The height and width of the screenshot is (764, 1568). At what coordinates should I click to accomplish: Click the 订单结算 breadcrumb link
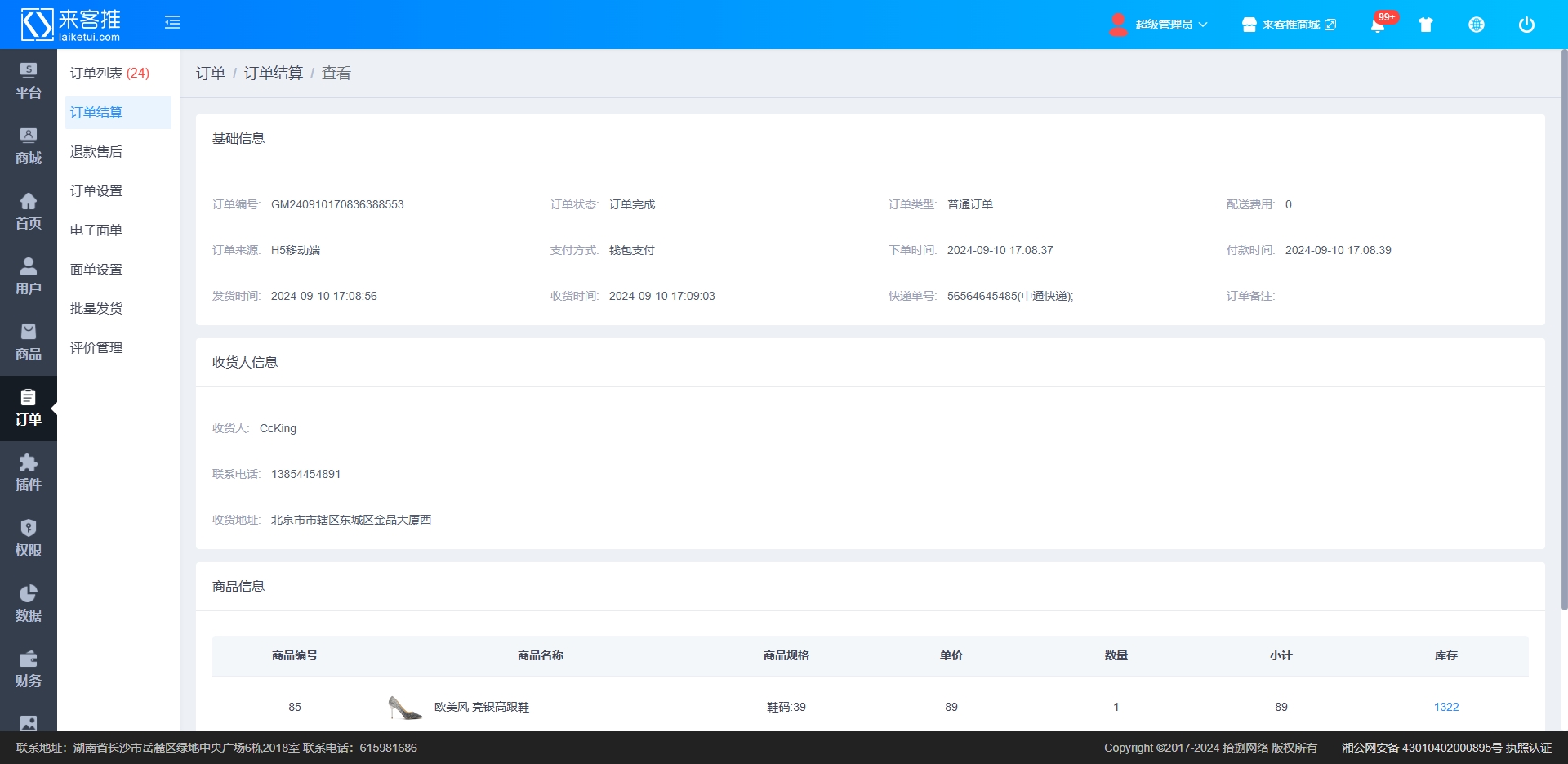pos(273,74)
